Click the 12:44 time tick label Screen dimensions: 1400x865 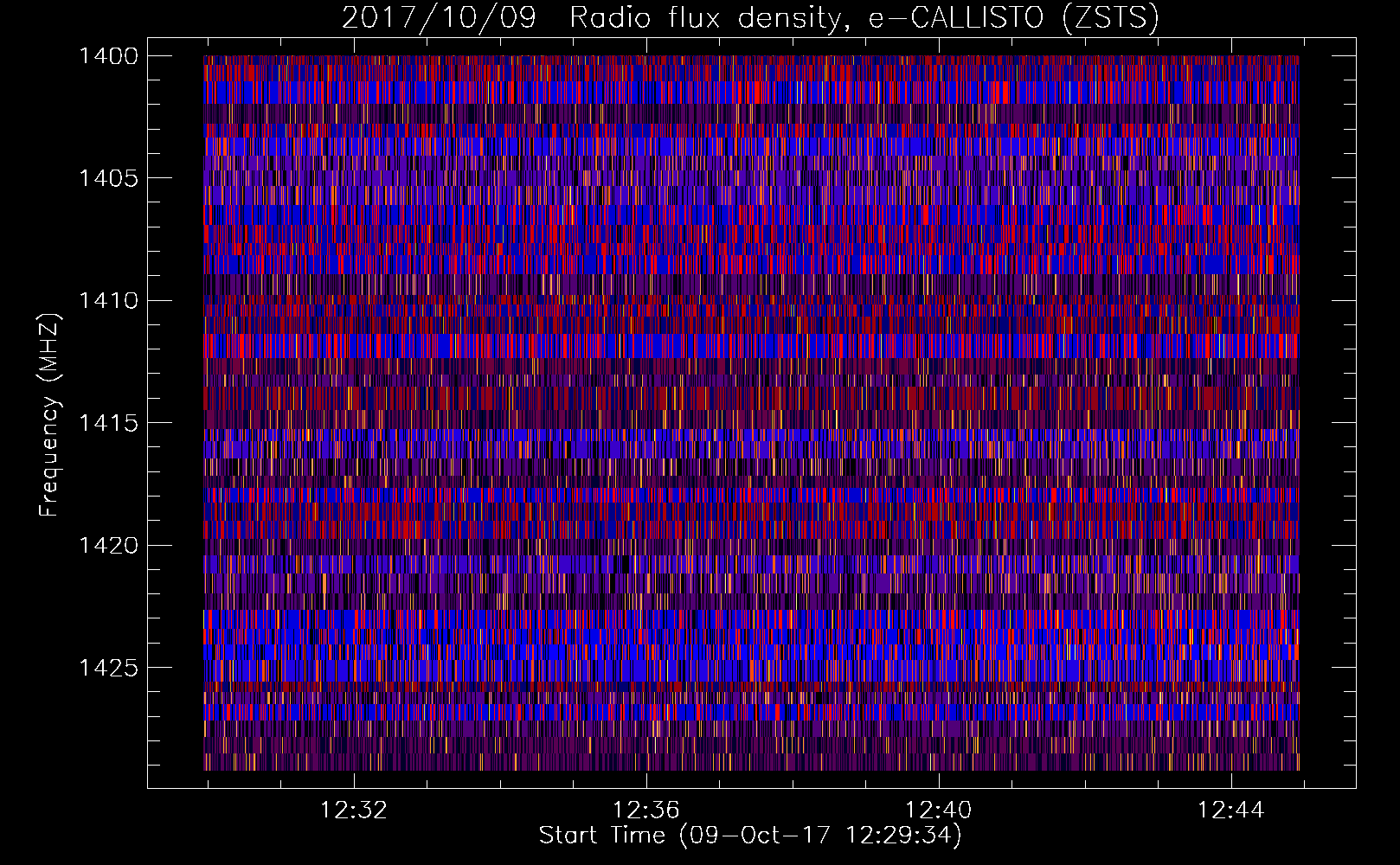coord(1230,811)
